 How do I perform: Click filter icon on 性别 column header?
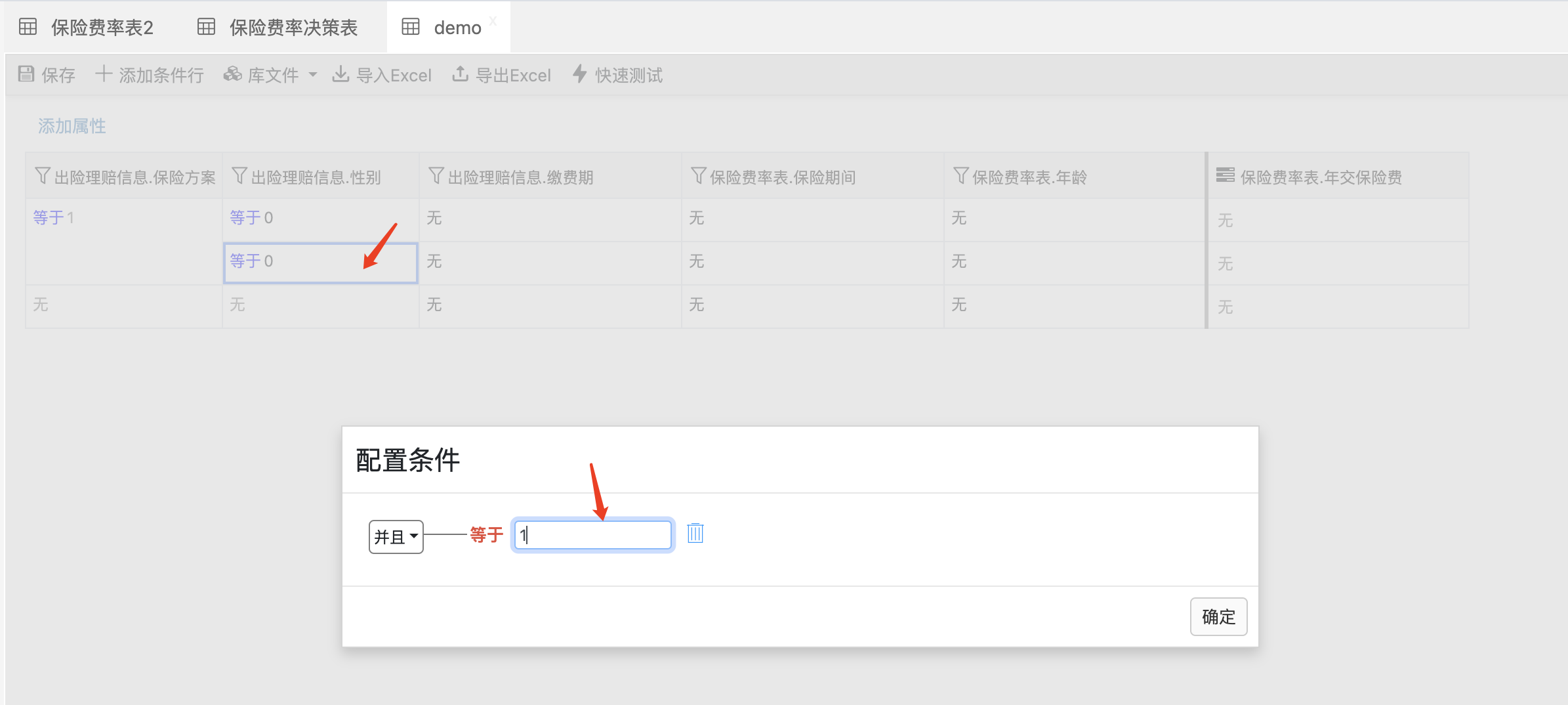(239, 176)
